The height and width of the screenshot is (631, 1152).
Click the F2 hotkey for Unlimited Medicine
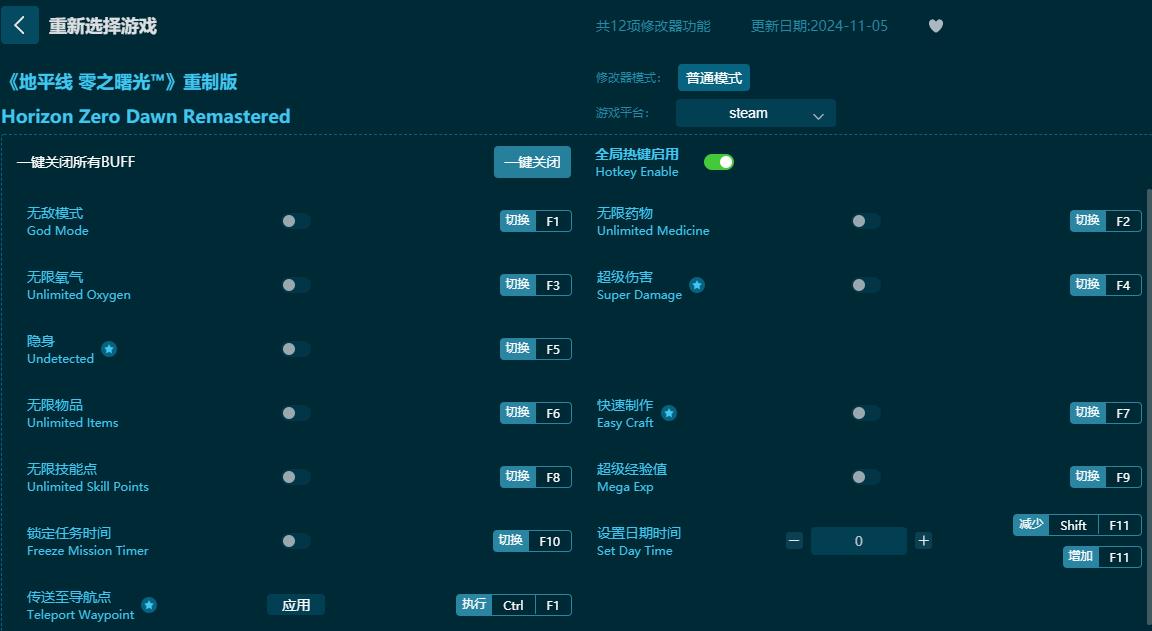[1123, 221]
